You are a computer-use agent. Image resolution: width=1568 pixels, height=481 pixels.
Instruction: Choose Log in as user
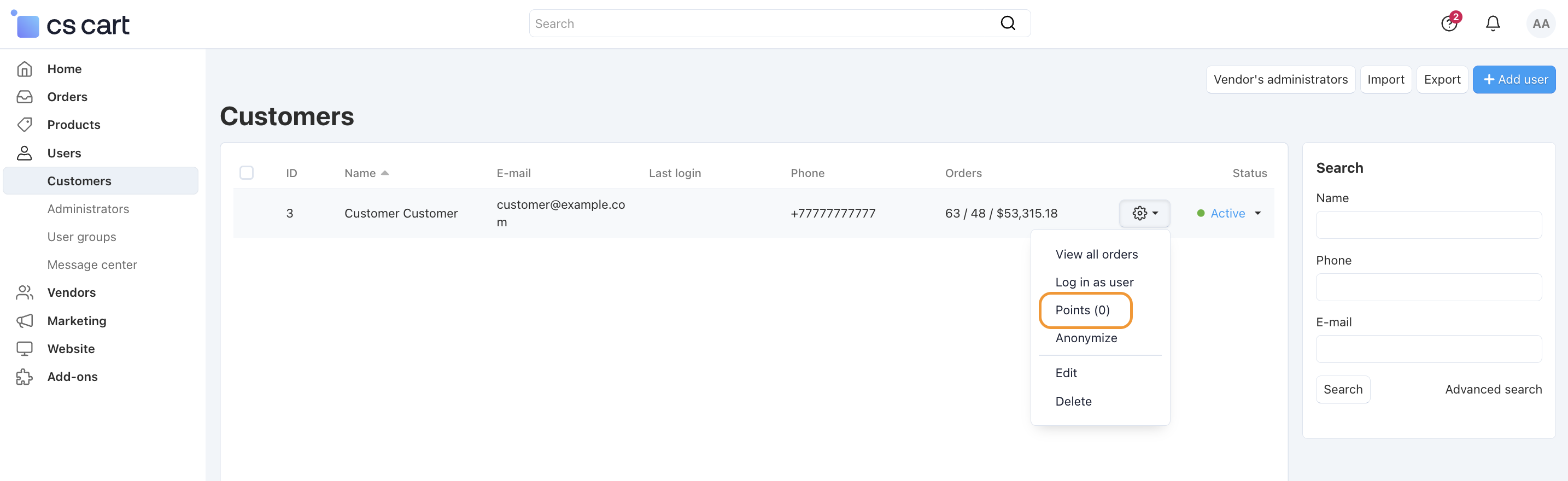coord(1094,282)
